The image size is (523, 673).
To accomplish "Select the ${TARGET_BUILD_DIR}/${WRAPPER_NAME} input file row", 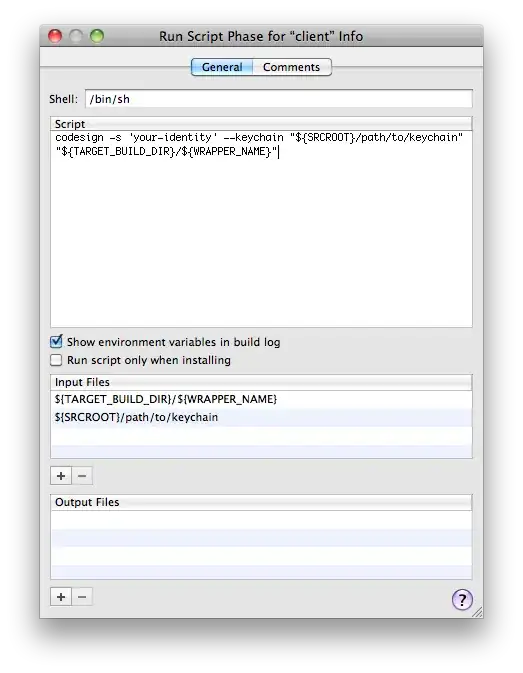I will tap(261, 399).
